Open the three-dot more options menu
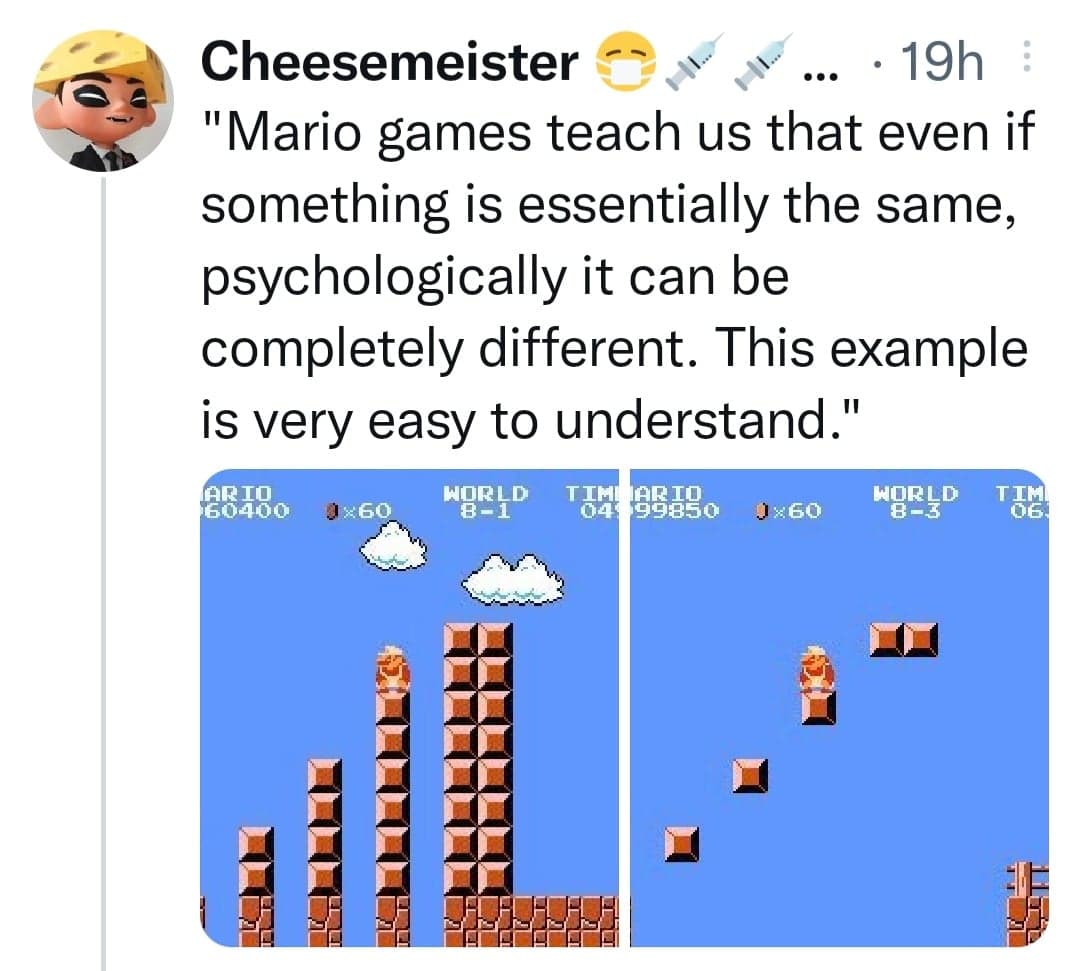This screenshot has width=1080, height=971. 1026,57
